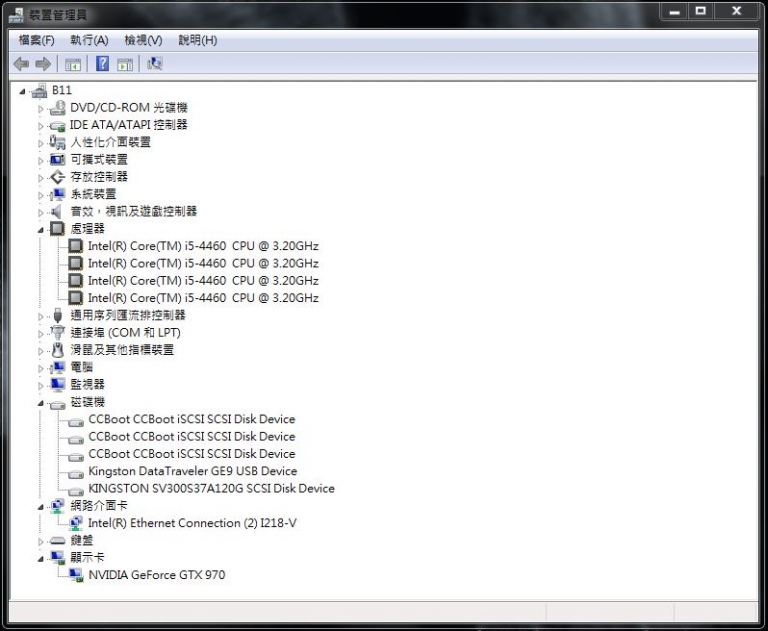
Task: Click the 處理器 chip category icon
Action: click(57, 229)
